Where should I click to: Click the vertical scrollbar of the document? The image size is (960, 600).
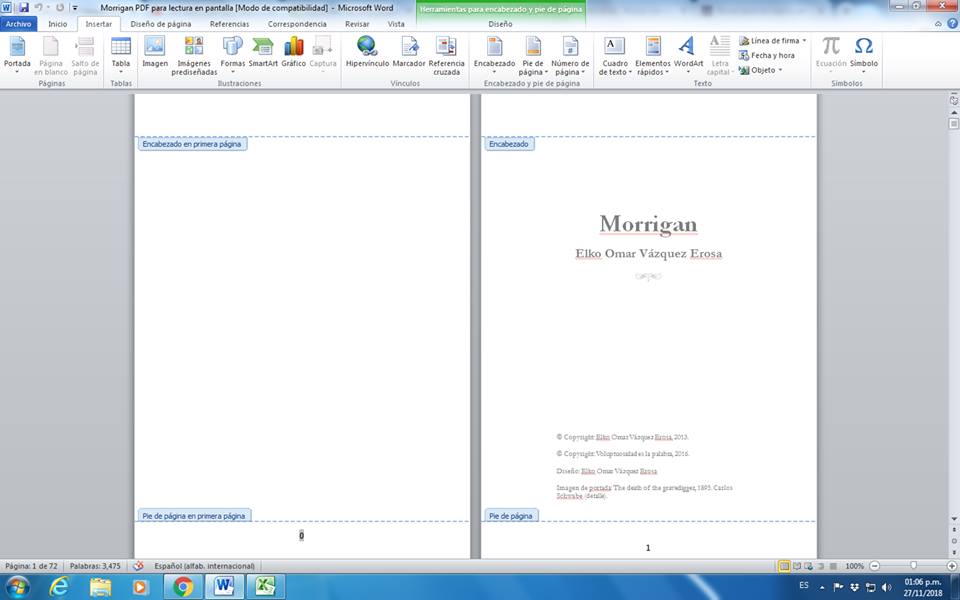tap(953, 300)
